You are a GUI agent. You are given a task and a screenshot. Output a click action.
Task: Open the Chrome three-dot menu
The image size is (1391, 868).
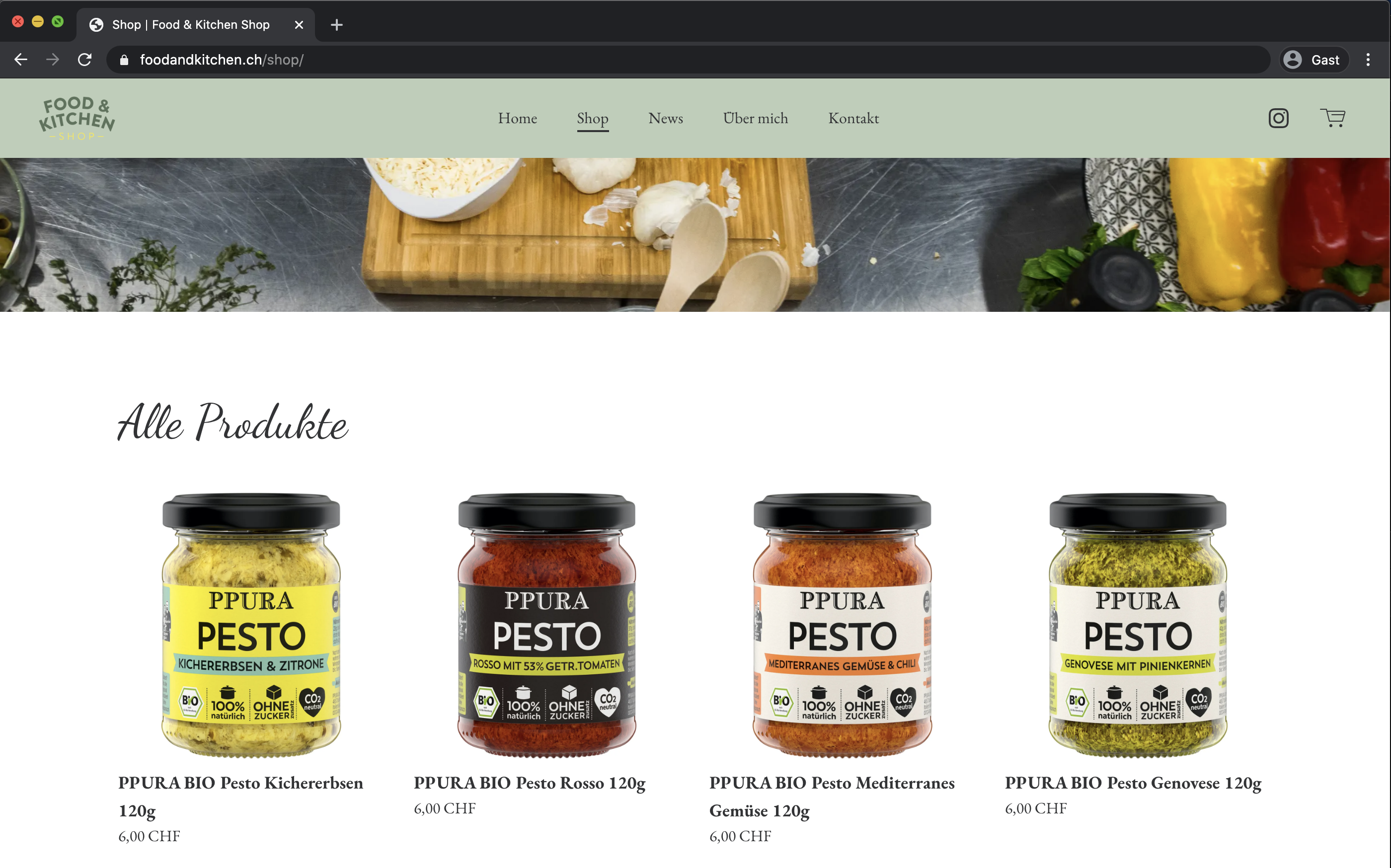[x=1368, y=60]
